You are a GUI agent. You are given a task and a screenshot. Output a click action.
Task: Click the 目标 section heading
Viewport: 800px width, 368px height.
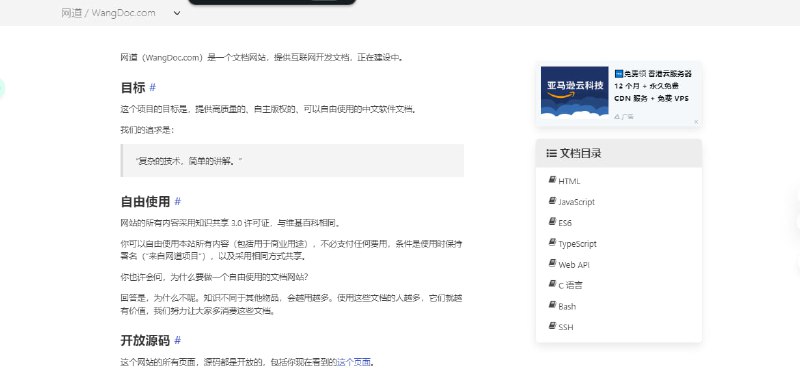pos(133,88)
